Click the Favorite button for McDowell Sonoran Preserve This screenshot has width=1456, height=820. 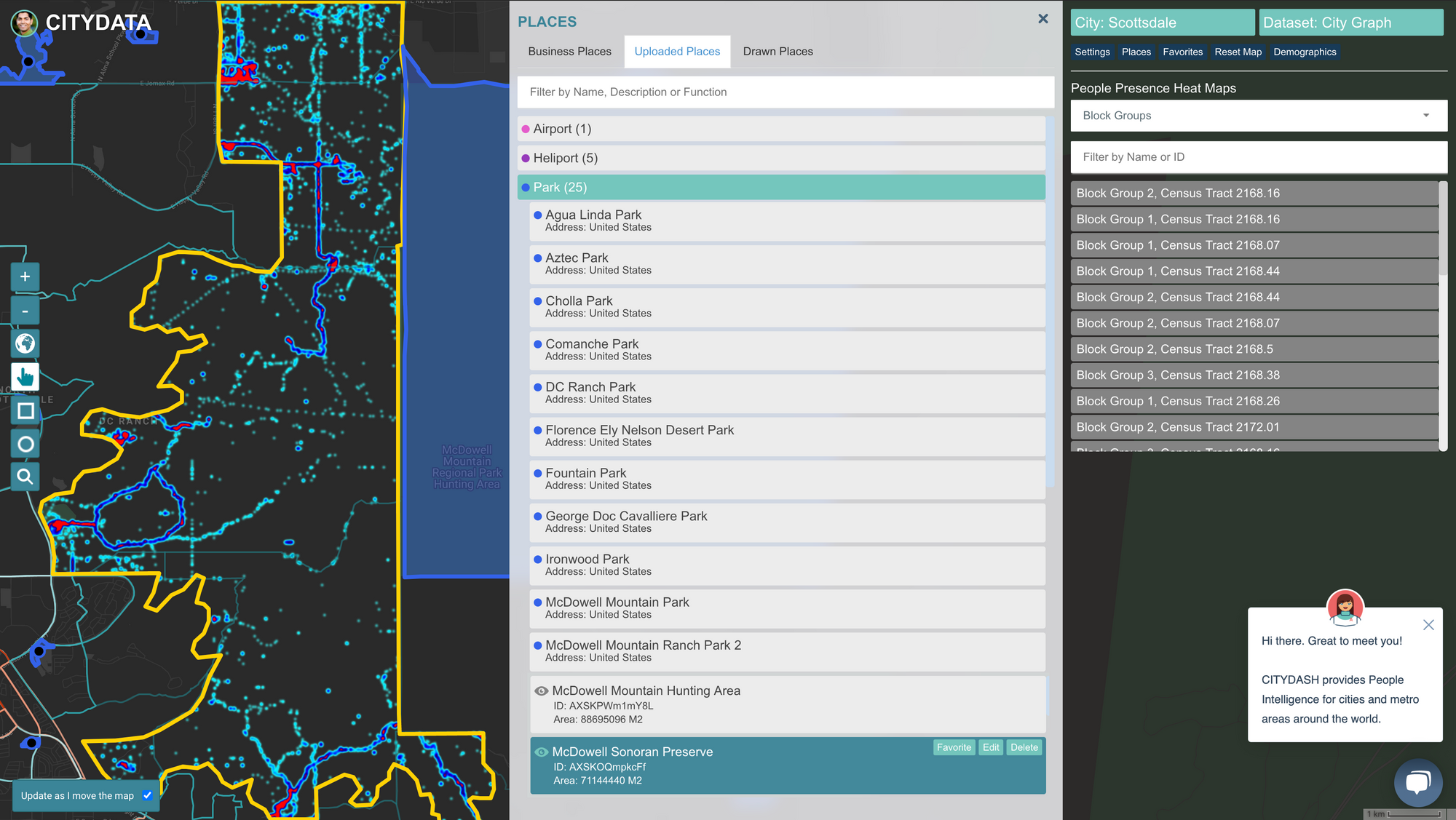[x=953, y=747]
